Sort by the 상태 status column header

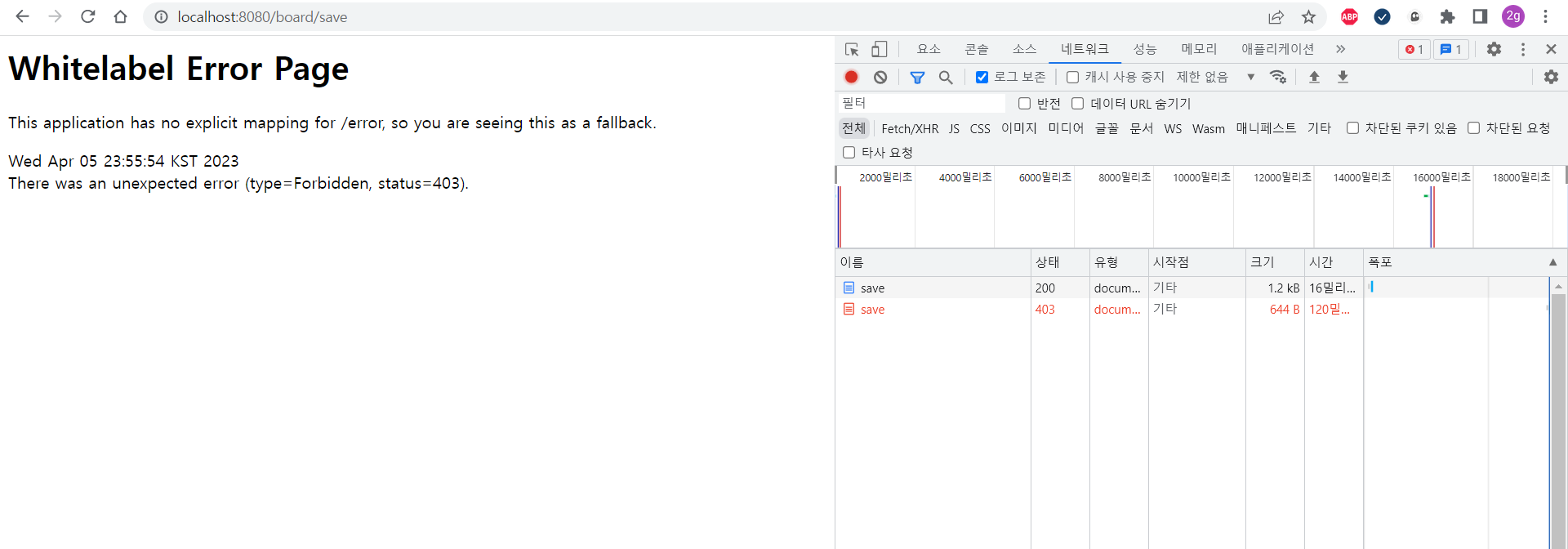point(1060,262)
